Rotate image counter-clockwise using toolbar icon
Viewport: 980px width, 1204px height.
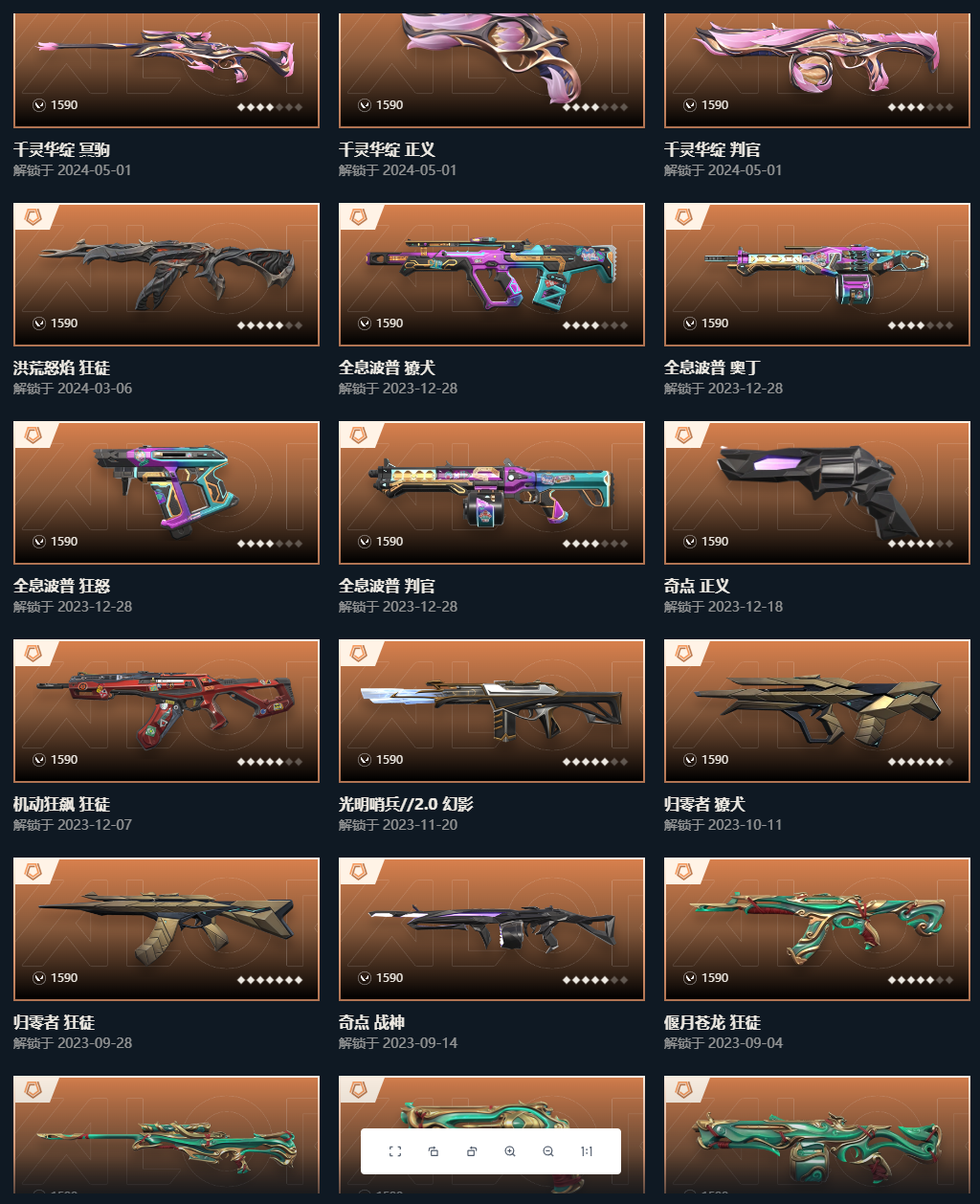click(x=434, y=1151)
